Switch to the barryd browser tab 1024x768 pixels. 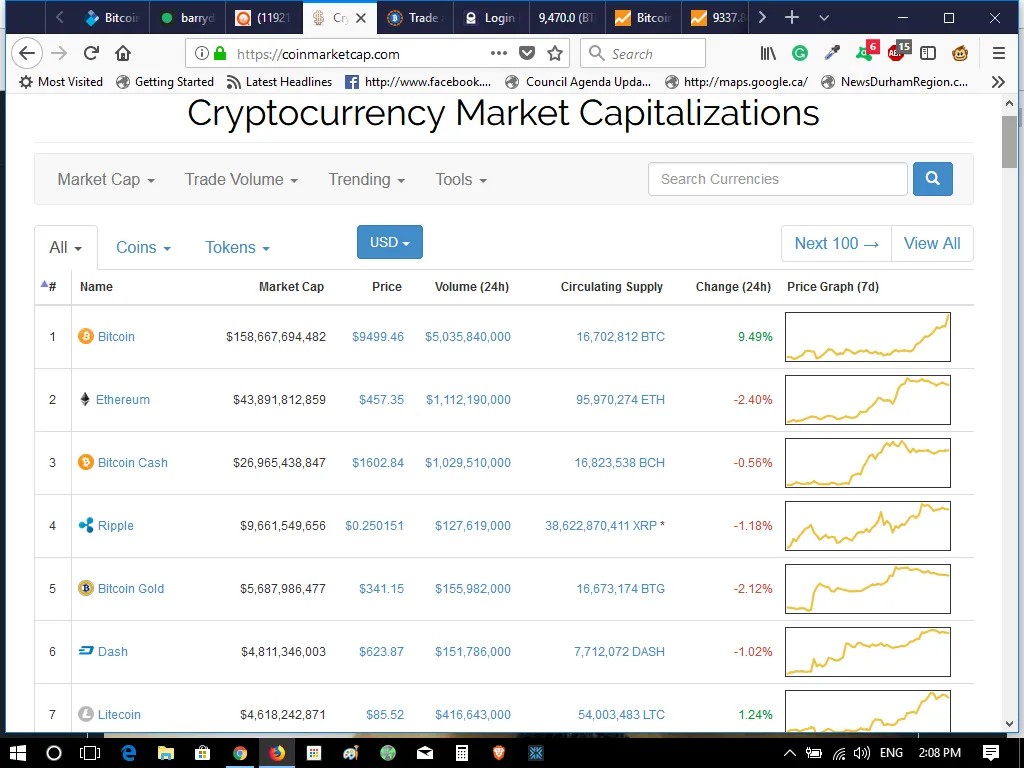point(187,18)
